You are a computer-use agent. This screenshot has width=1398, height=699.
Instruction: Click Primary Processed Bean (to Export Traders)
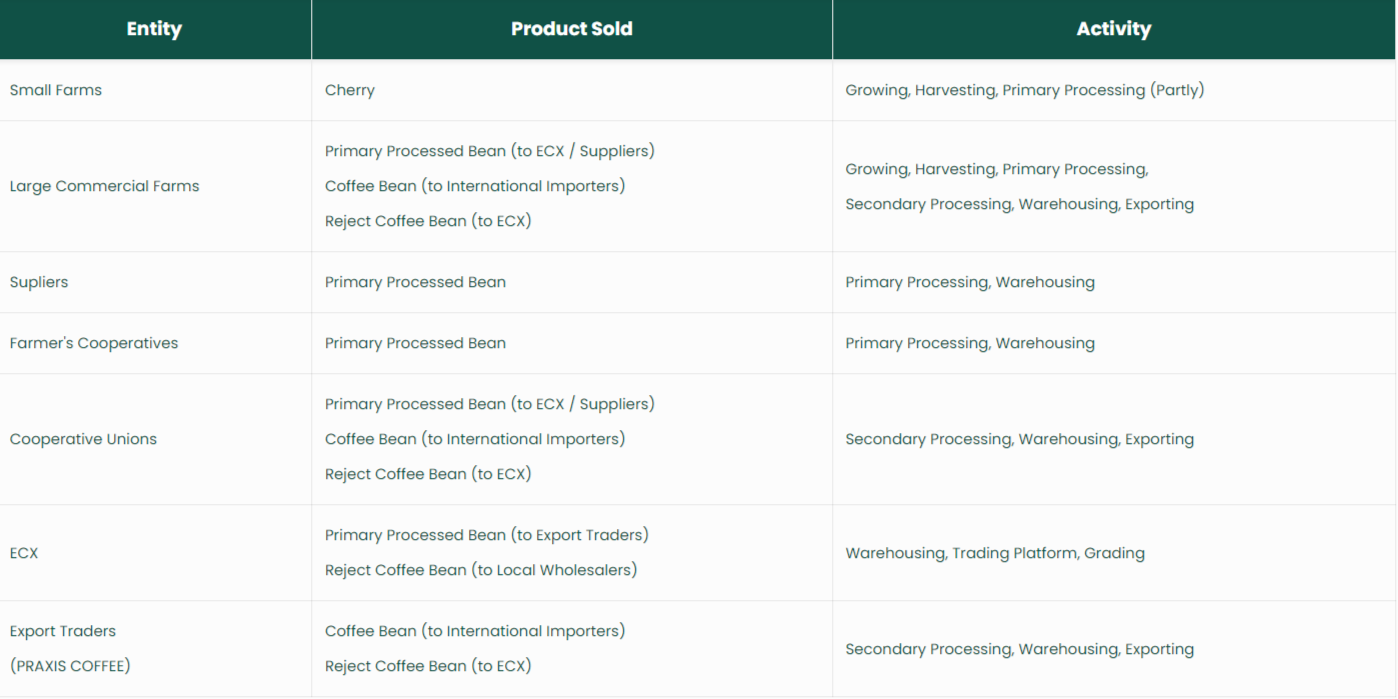[486, 535]
